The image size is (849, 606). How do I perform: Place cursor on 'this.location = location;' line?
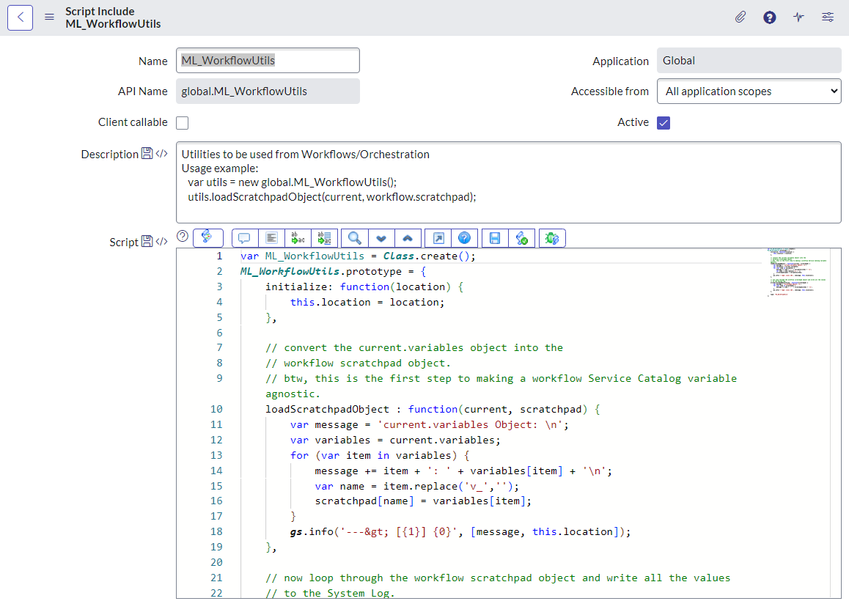pyautogui.click(x=367, y=302)
